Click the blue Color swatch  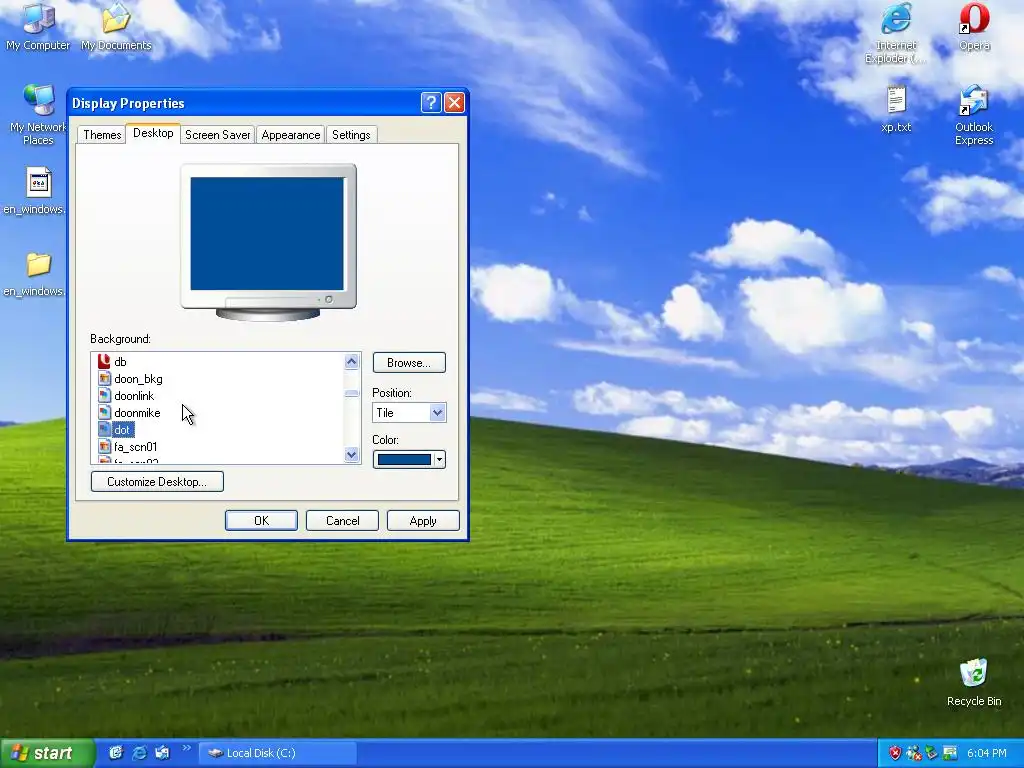404,460
